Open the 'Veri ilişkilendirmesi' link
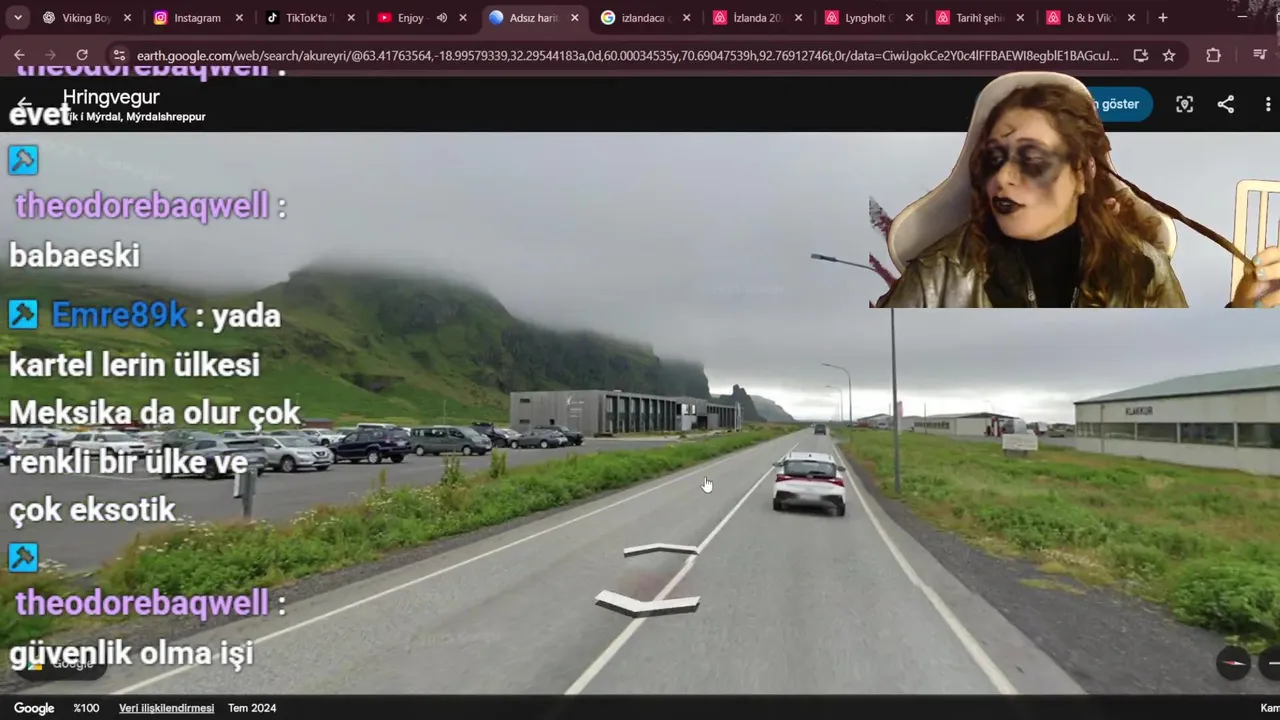This screenshot has height=720, width=1280. [x=166, y=708]
